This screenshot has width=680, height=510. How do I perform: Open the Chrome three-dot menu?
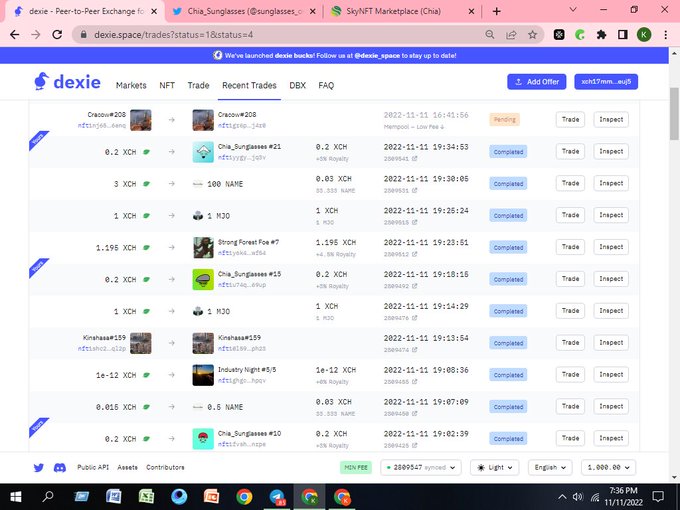666,35
